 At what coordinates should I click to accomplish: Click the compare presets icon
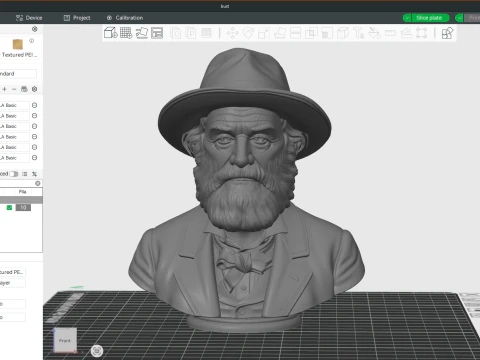click(34, 174)
